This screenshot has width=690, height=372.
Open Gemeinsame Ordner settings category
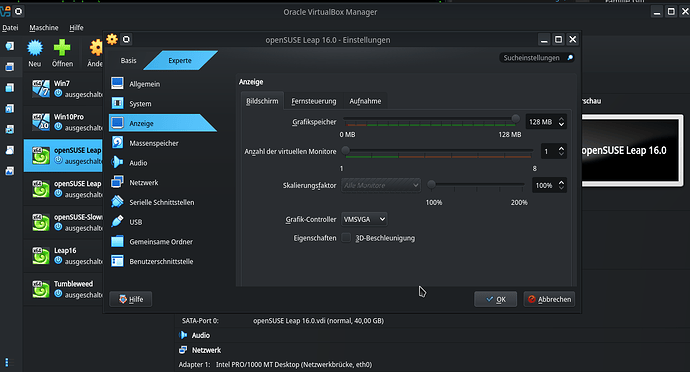(x=163, y=242)
